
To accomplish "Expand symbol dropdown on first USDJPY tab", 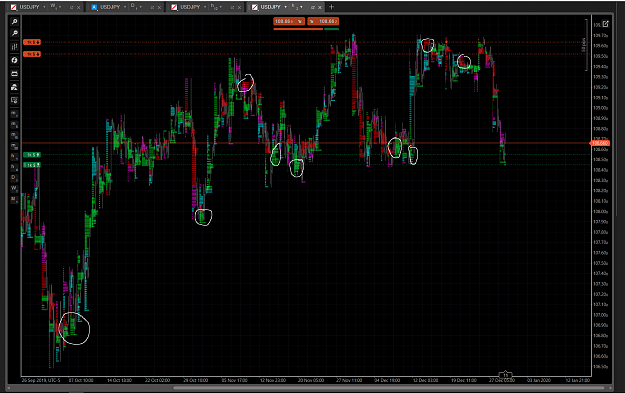I will 44,7.
